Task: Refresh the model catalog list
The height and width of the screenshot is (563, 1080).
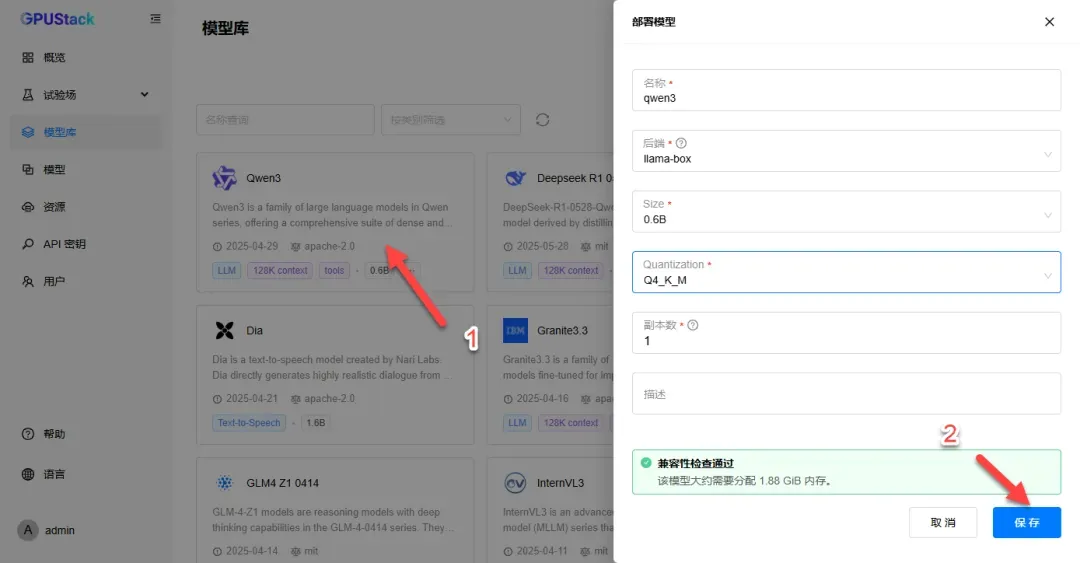Action: tap(543, 119)
